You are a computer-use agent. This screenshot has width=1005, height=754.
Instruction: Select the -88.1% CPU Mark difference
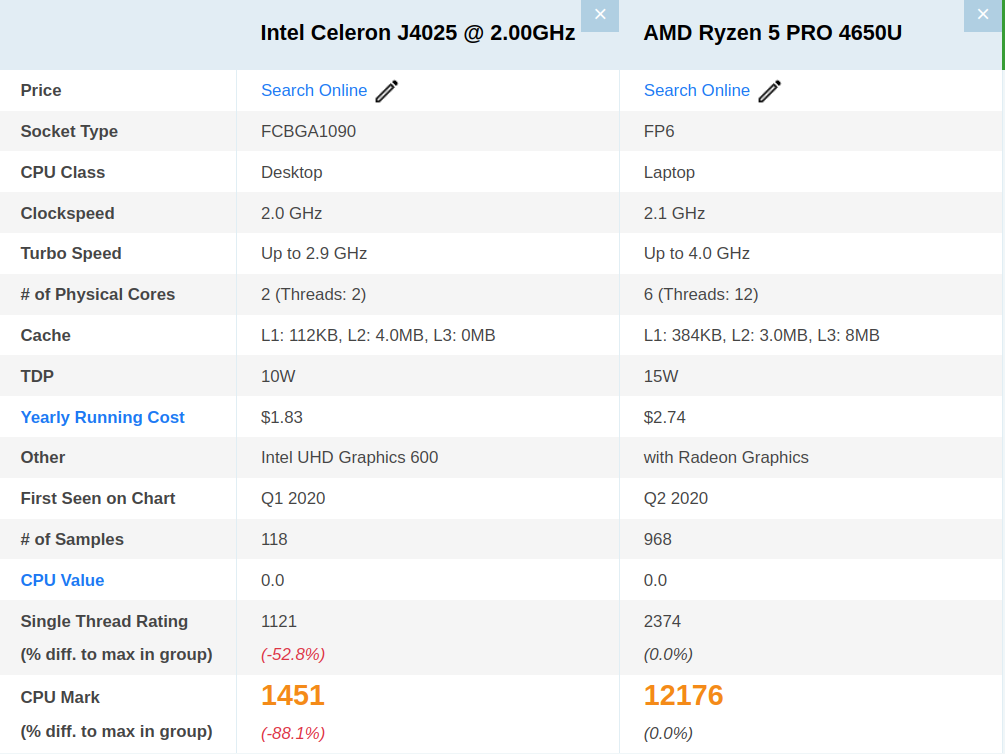point(293,733)
